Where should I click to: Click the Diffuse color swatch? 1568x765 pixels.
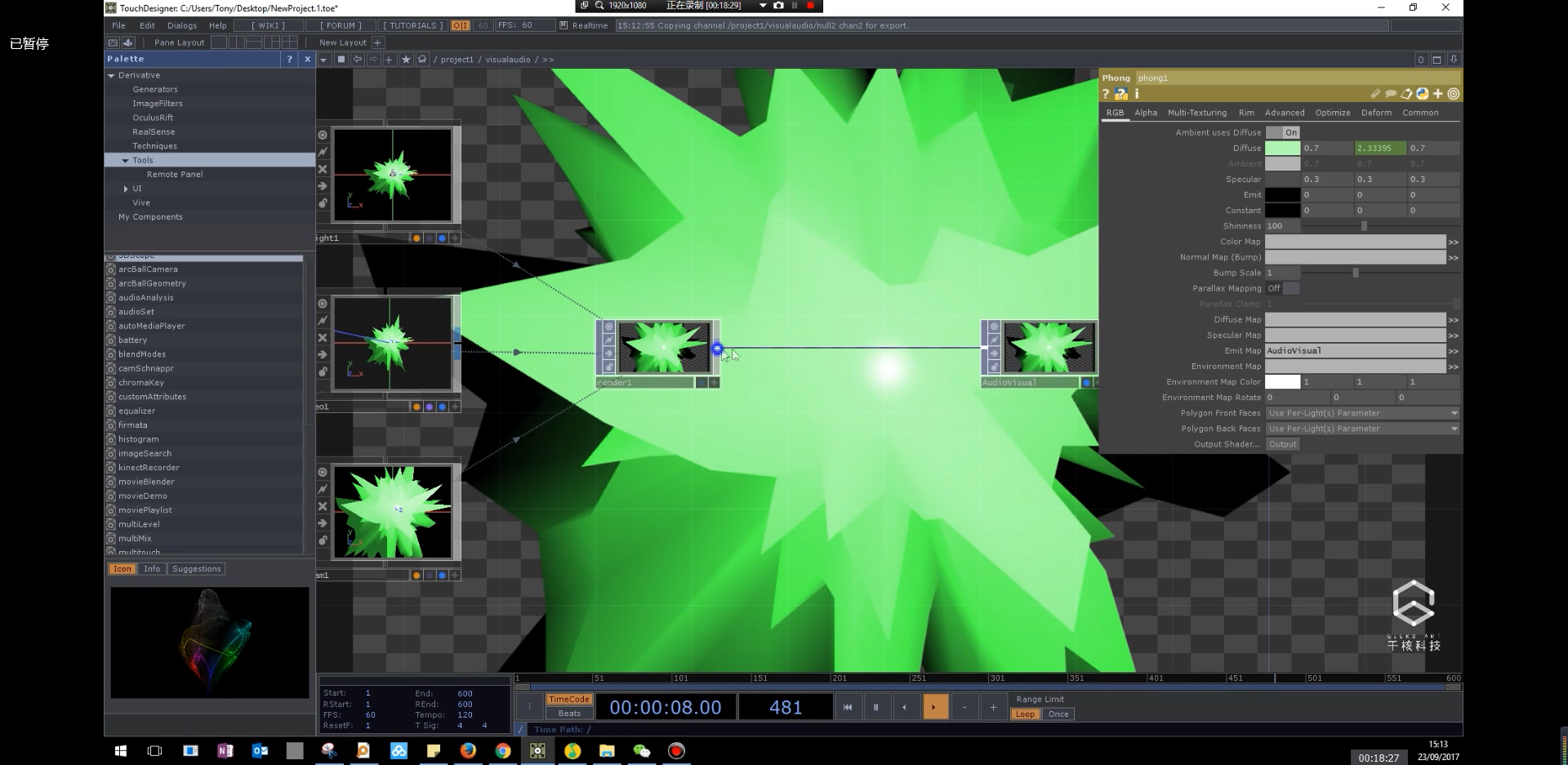pos(1282,148)
